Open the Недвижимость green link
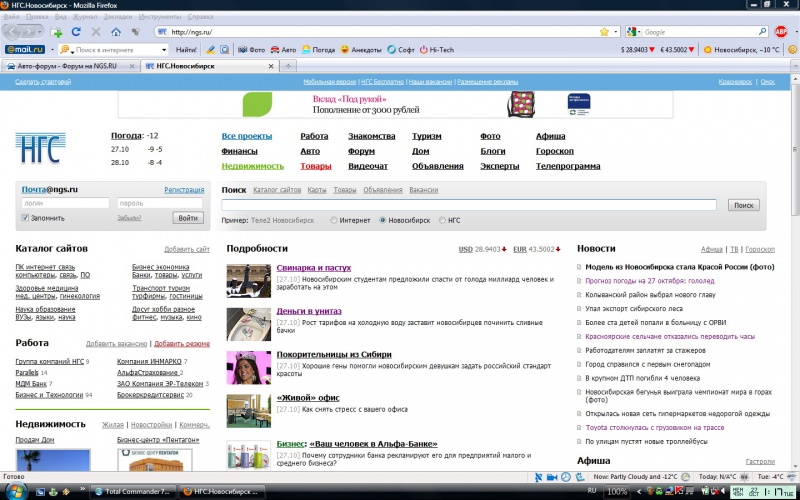This screenshot has height=500, width=800. point(253,166)
